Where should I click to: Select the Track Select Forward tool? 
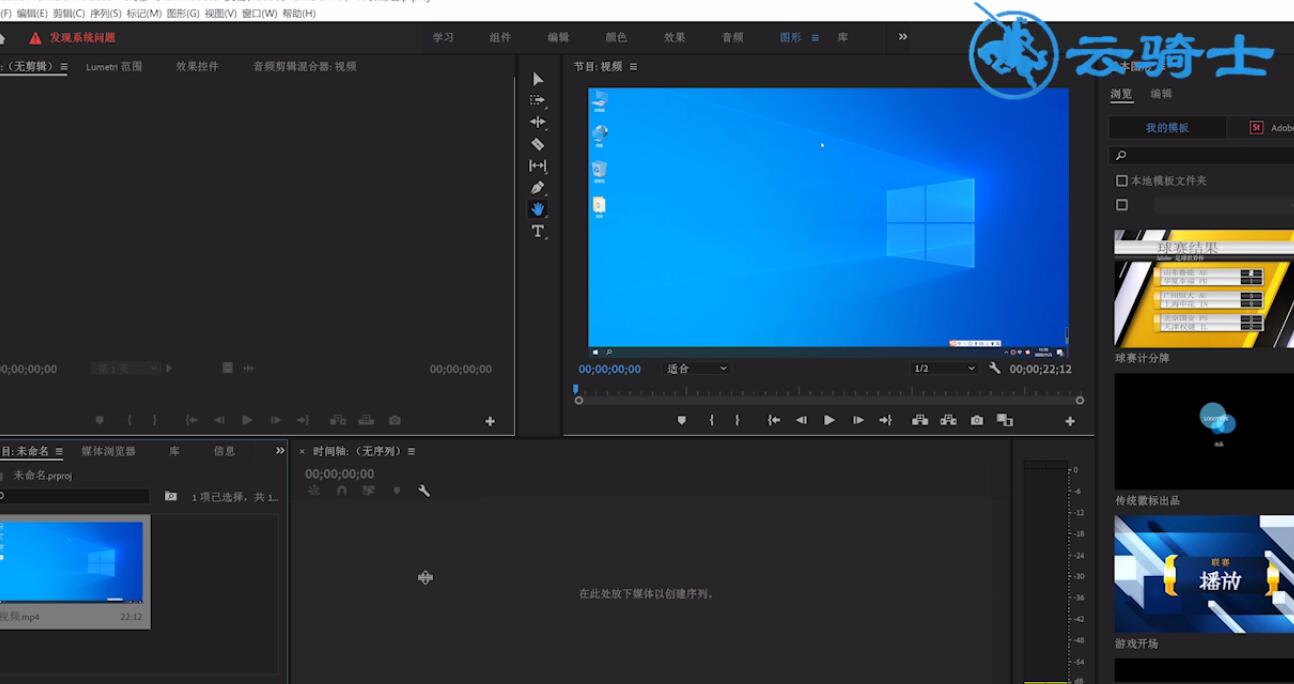coord(538,101)
